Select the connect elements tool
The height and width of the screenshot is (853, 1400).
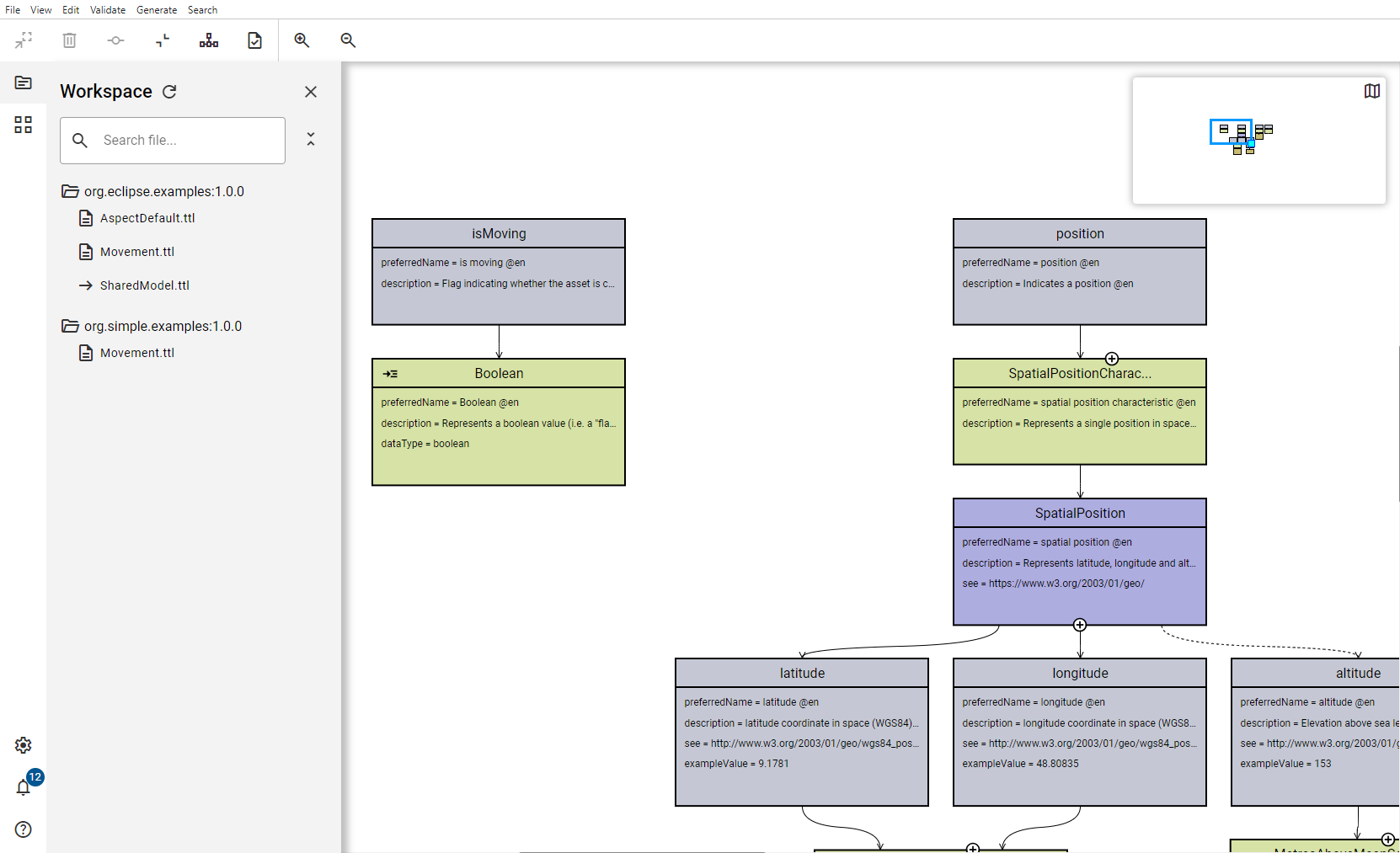(x=115, y=40)
